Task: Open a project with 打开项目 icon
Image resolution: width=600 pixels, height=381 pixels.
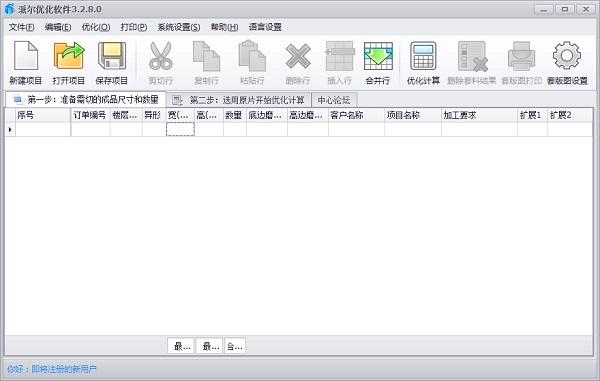Action: (x=68, y=56)
